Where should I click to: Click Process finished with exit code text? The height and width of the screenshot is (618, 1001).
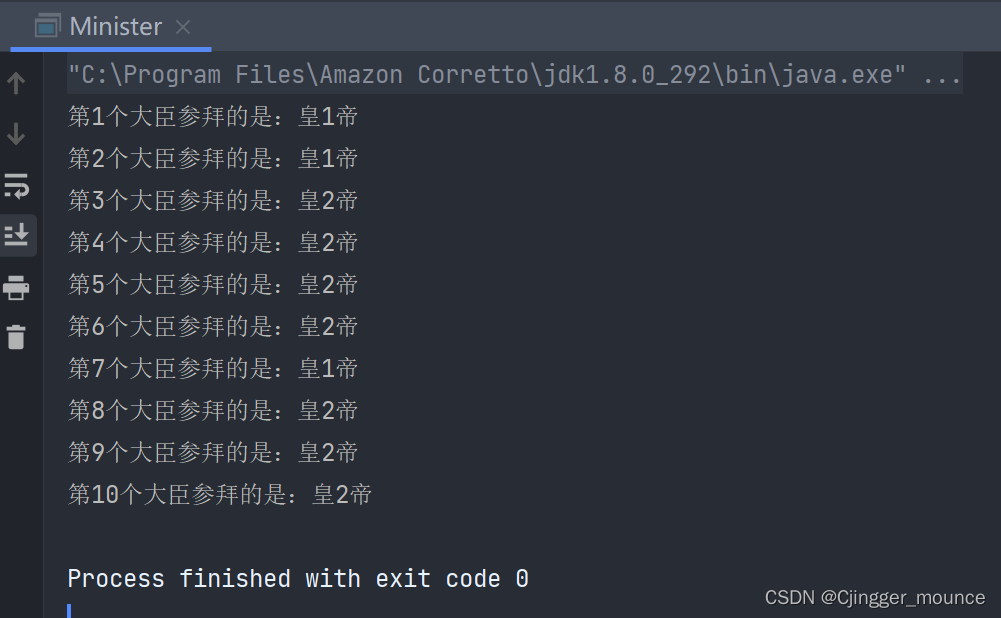coord(298,578)
